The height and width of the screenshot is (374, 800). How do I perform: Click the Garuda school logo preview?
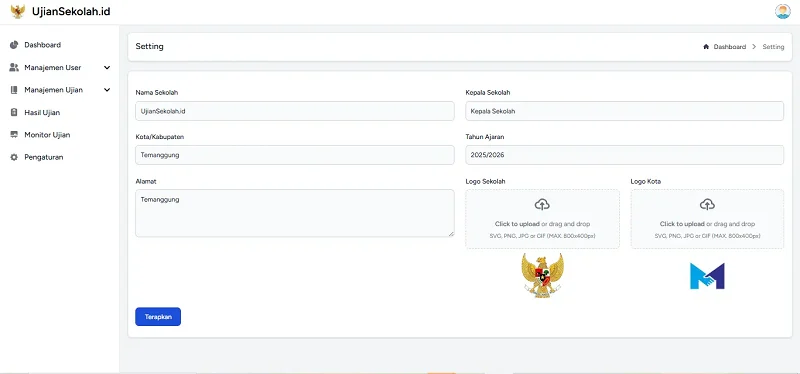click(x=542, y=275)
